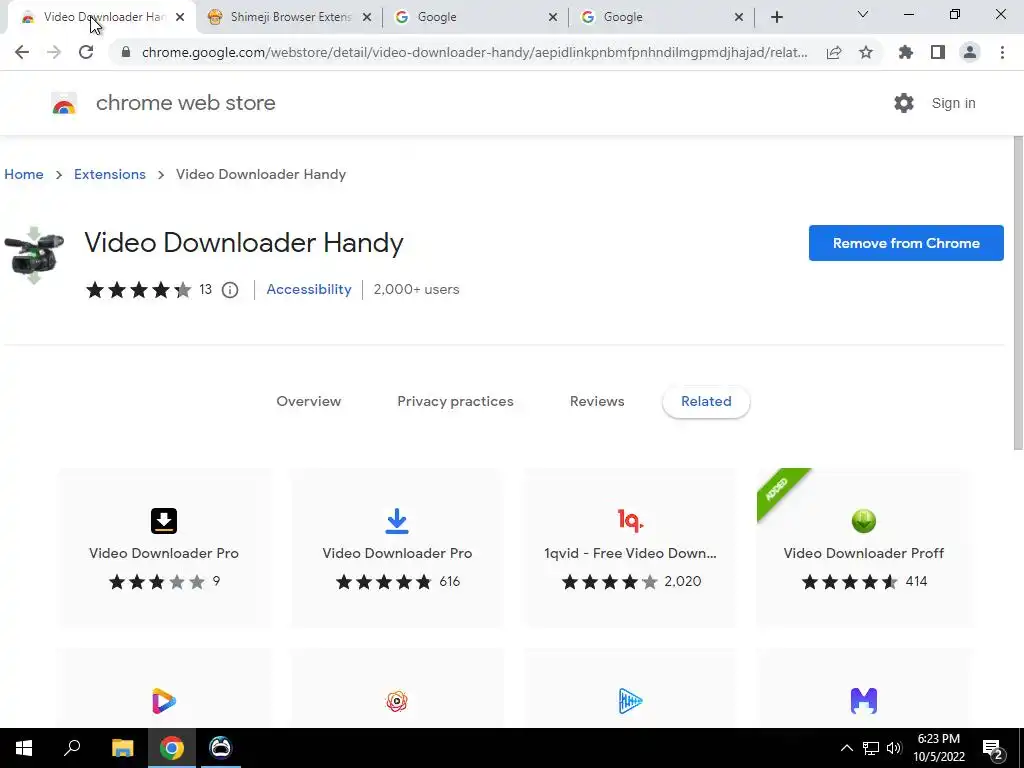Image resolution: width=1024 pixels, height=768 pixels.
Task: Sign in to the Chrome Web Store
Action: tap(953, 103)
